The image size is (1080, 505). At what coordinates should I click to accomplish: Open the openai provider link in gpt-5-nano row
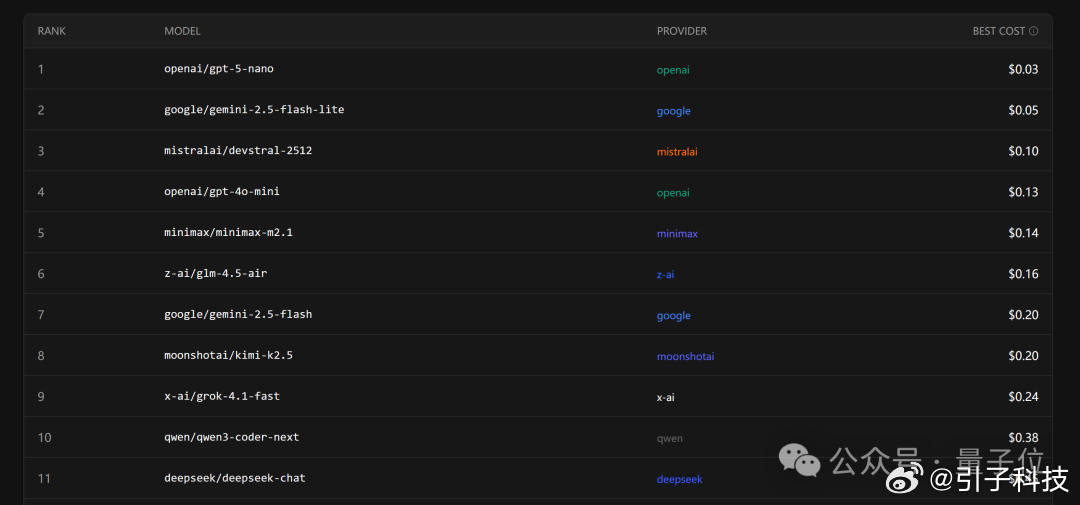click(x=673, y=70)
